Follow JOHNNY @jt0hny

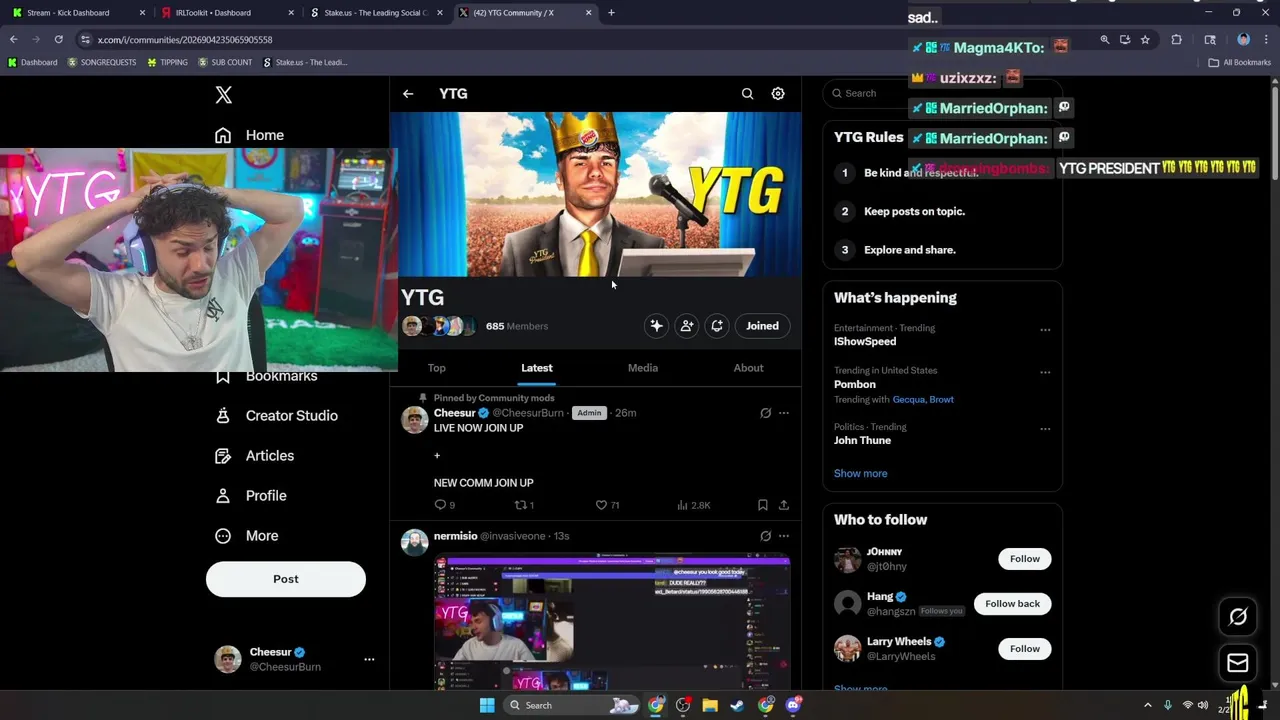tap(1024, 559)
